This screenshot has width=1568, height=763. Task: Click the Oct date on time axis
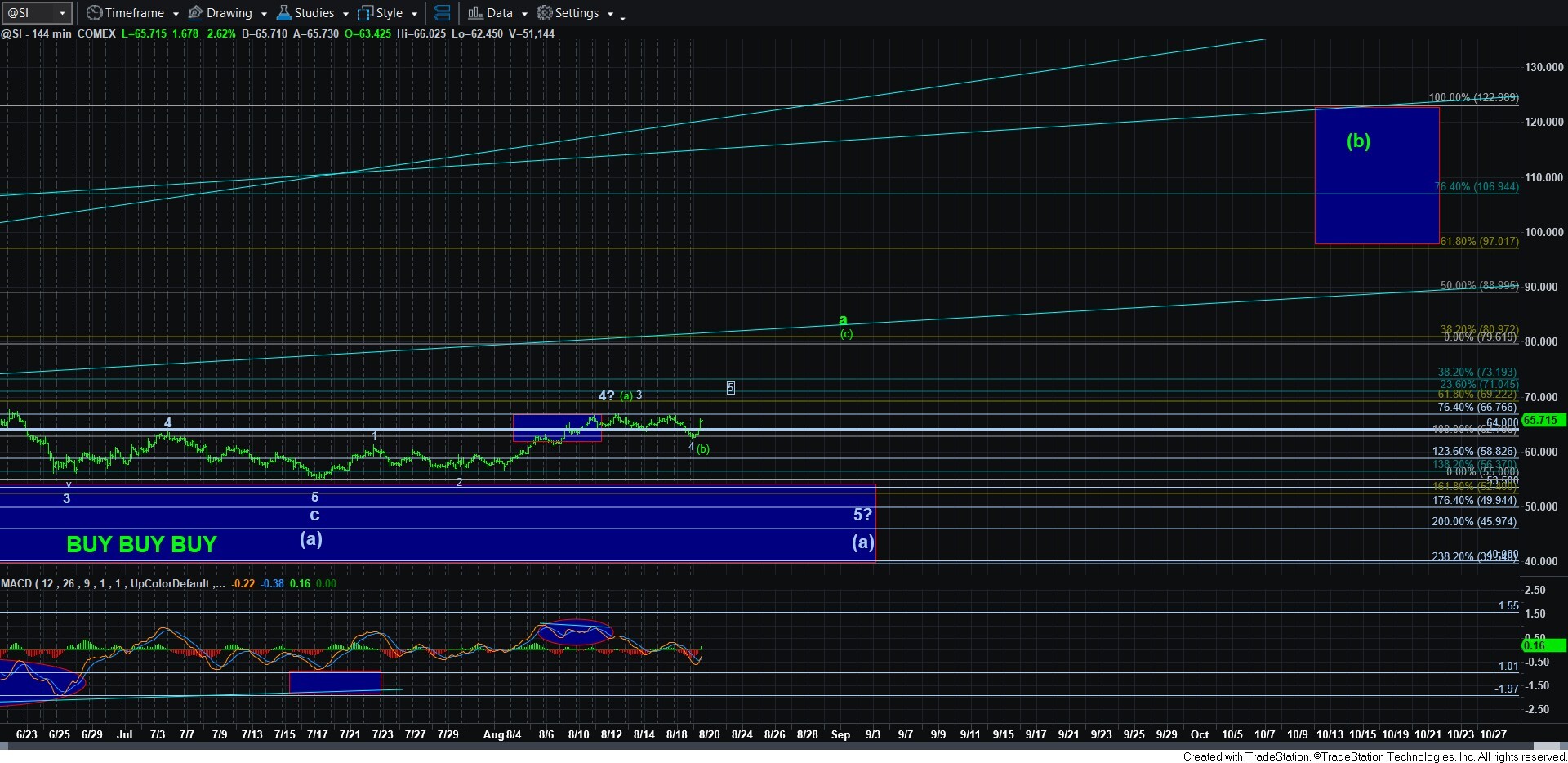click(1200, 735)
